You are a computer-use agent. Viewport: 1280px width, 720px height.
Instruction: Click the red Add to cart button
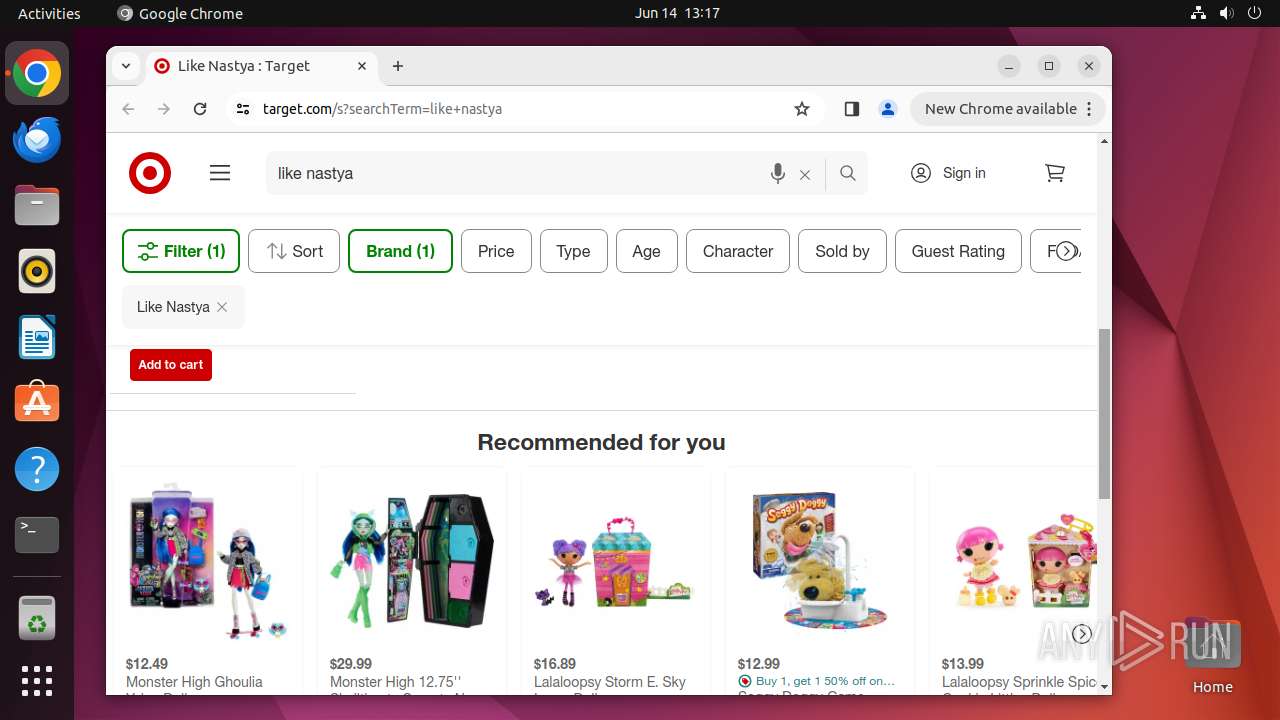point(171,365)
